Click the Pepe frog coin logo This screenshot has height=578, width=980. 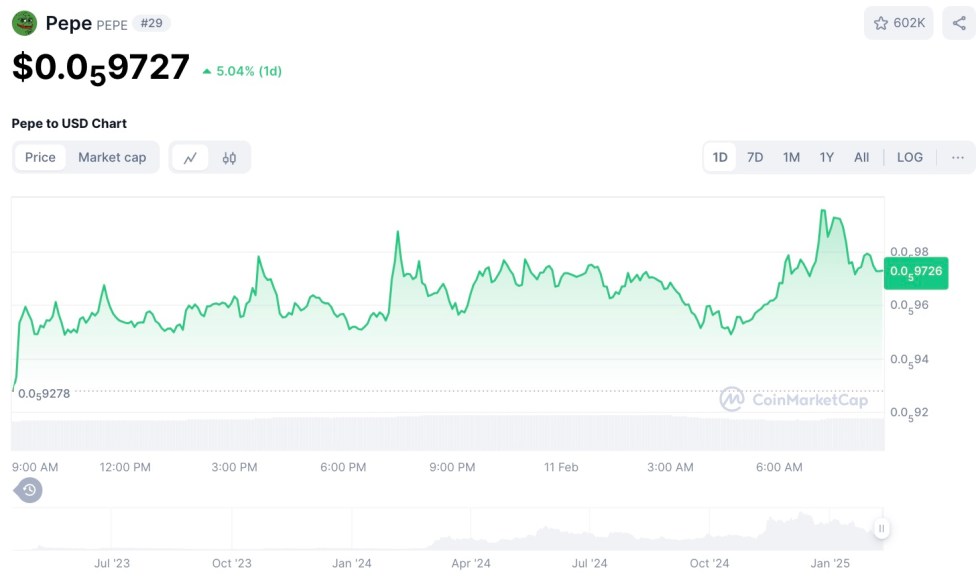coord(24,23)
